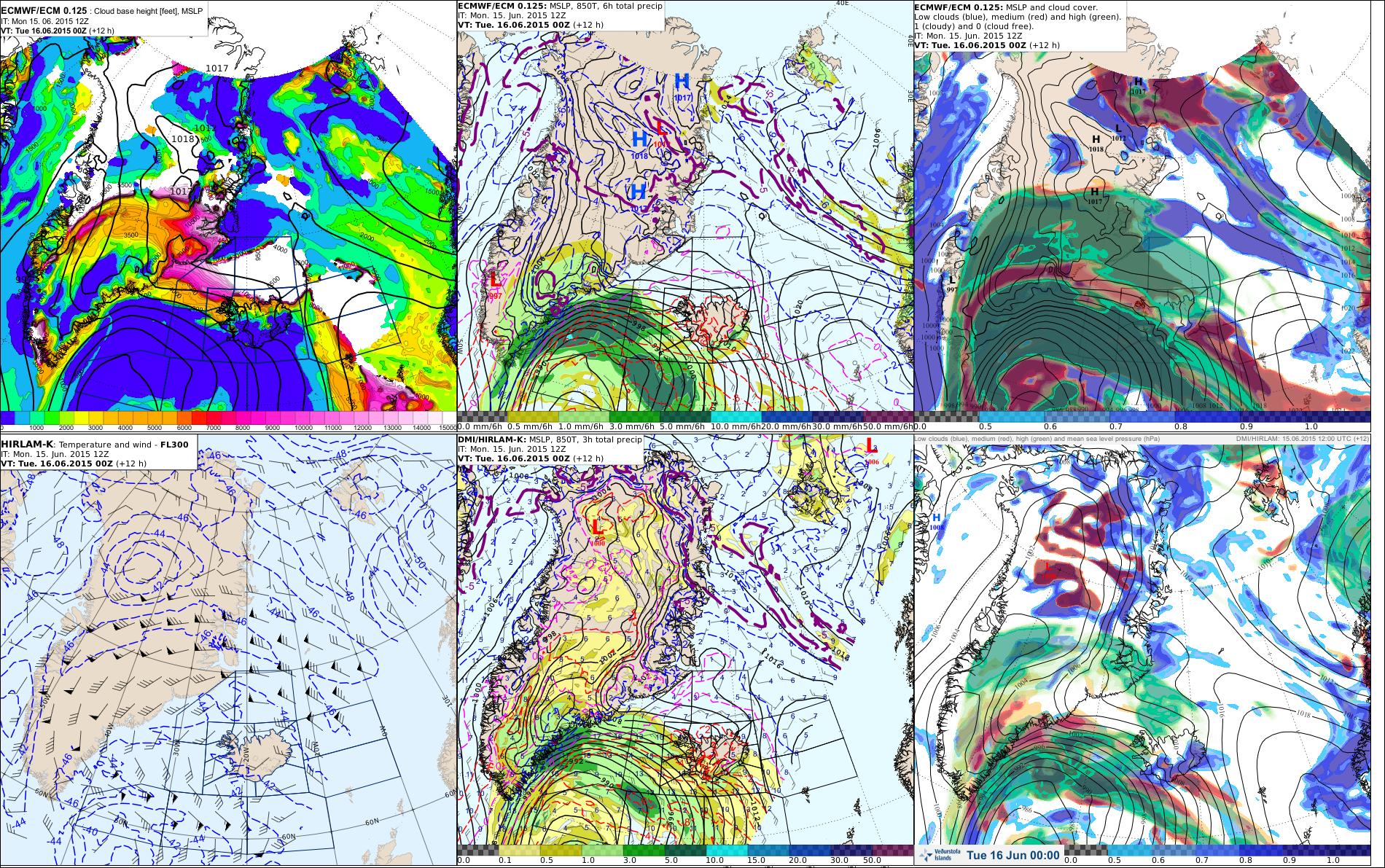Select the 15.0 swatch in HIRLAM precip legend
Viewport: 1385px width, 868px height.
tap(768, 851)
